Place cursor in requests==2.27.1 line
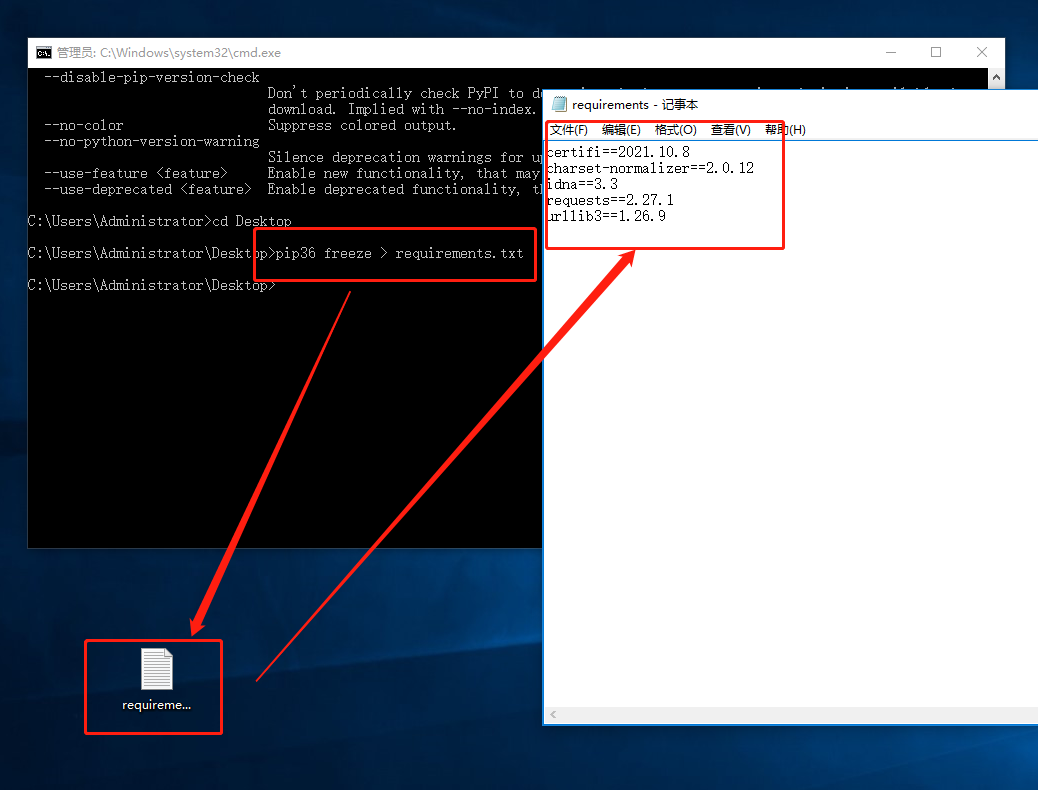The image size is (1038, 790). pos(610,200)
